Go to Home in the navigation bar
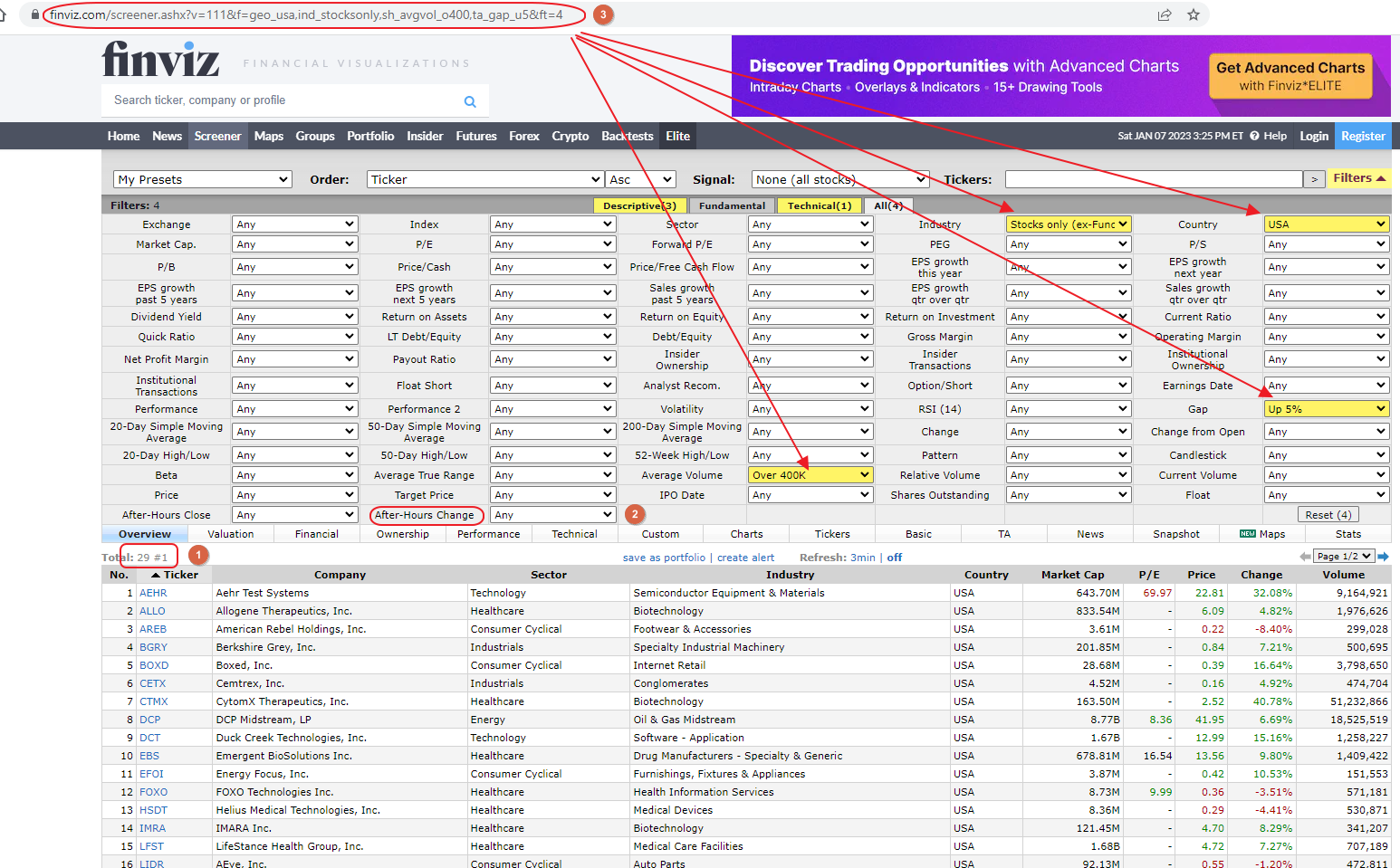 click(x=123, y=136)
